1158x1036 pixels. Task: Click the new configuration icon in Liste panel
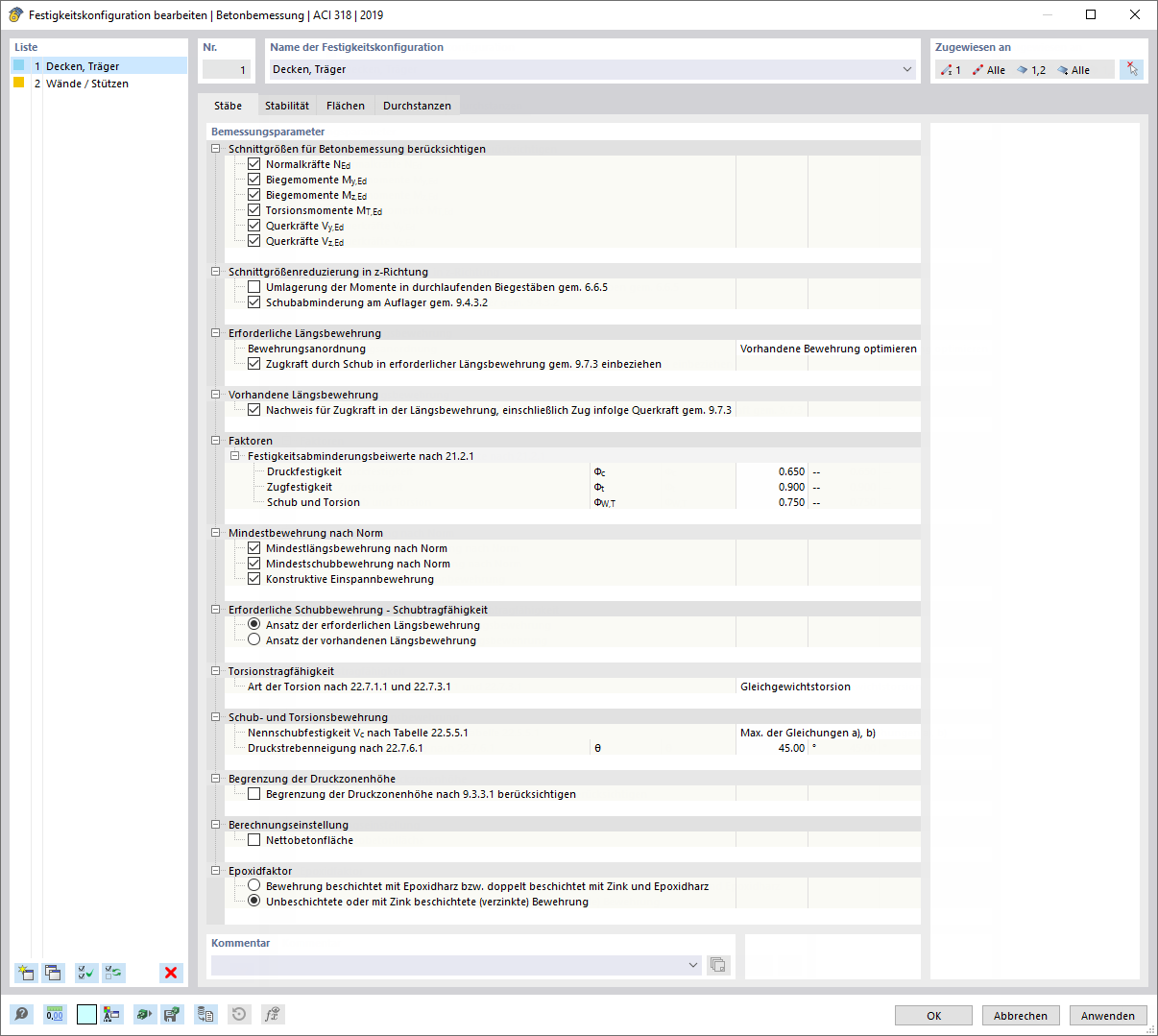(26, 973)
